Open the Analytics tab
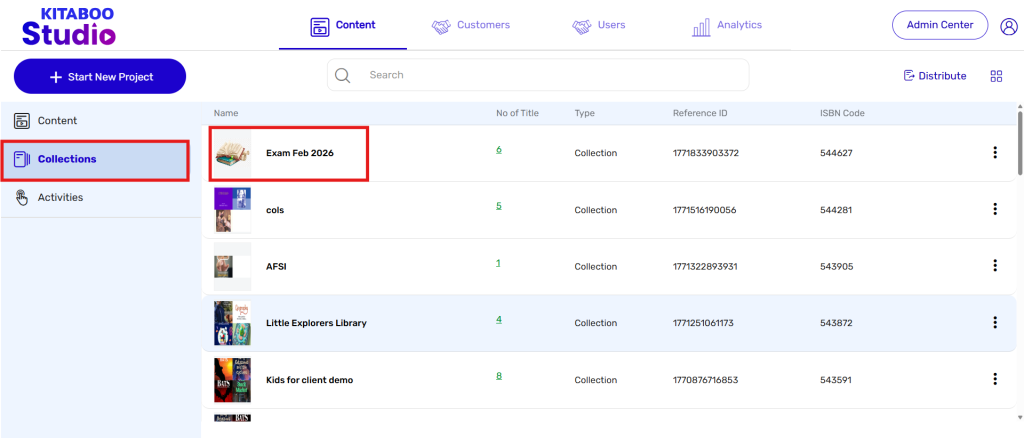 tap(727, 25)
